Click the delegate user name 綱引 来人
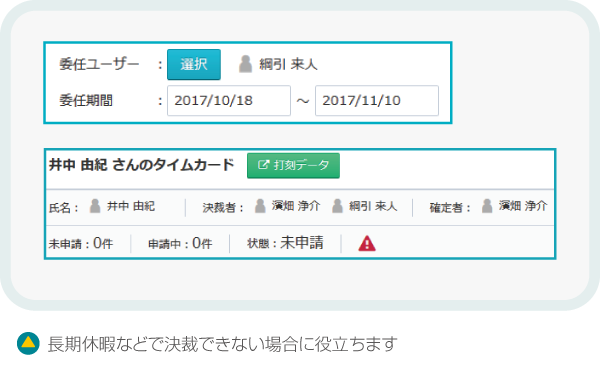Screen dimensions: 600x369 [x=288, y=64]
